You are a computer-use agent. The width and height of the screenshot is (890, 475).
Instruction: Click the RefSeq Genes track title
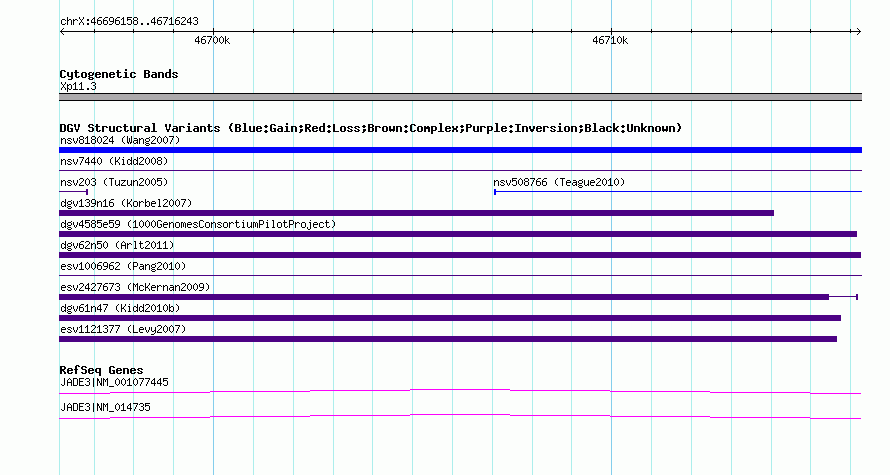[x=101, y=370]
